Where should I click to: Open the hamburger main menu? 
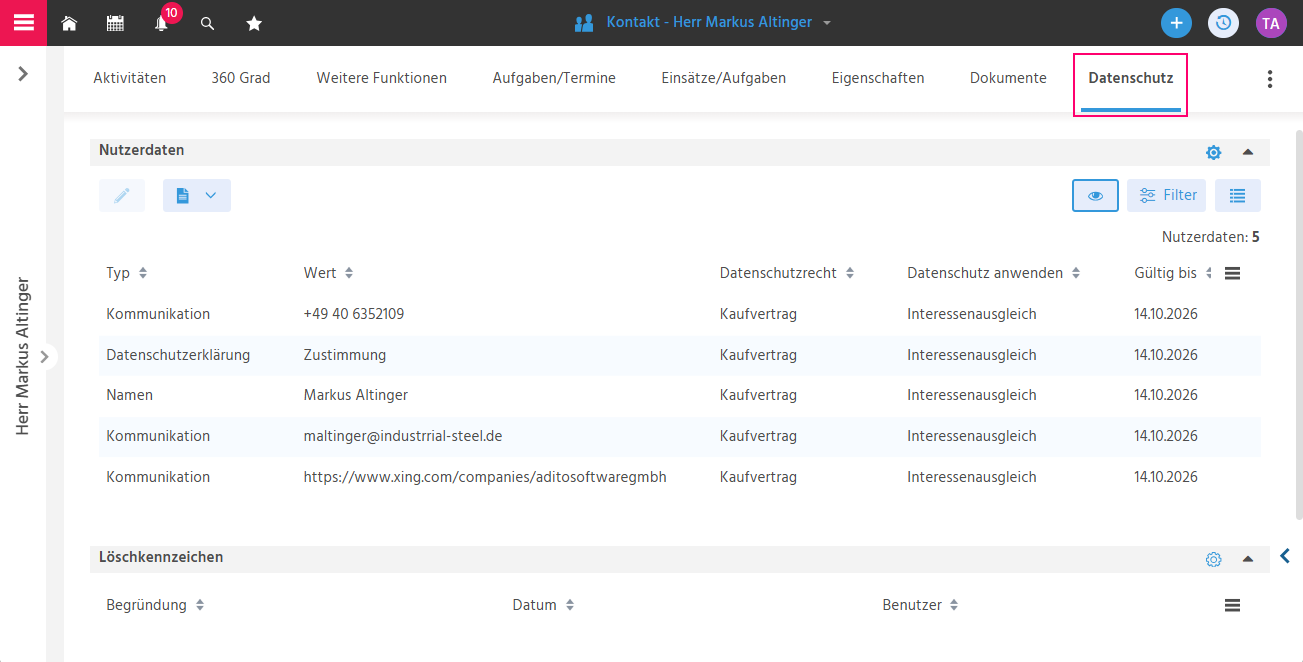23,22
